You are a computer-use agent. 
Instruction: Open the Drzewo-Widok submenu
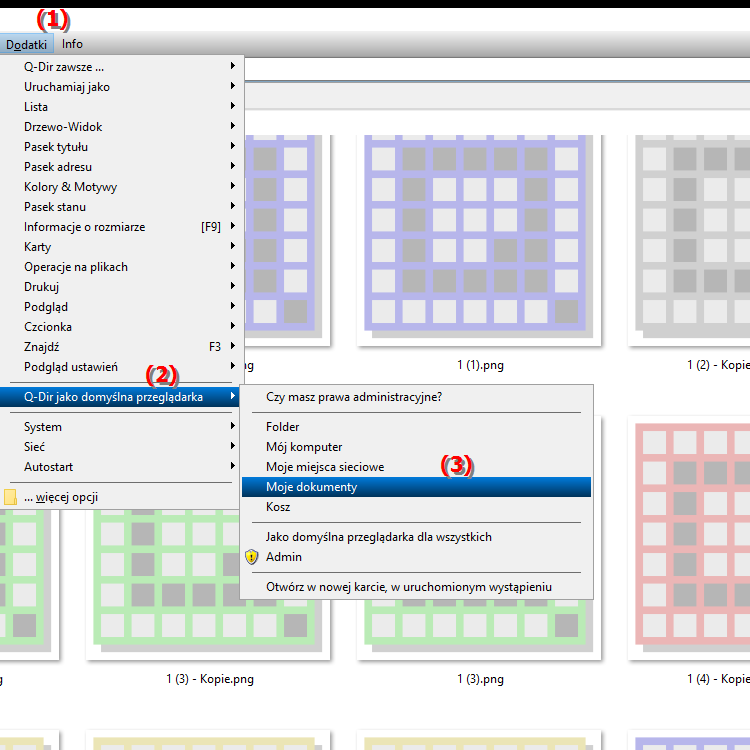click(121, 127)
